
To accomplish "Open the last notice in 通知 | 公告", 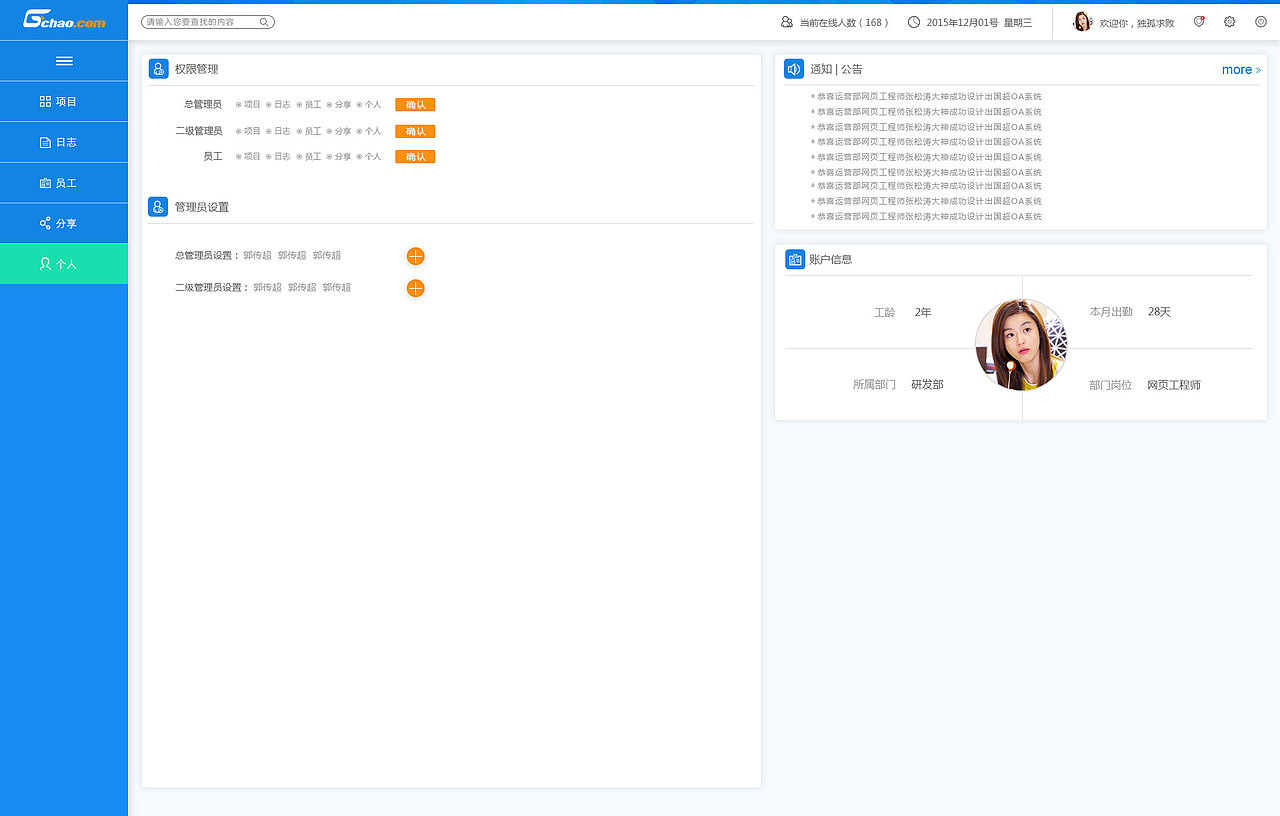I will (926, 216).
